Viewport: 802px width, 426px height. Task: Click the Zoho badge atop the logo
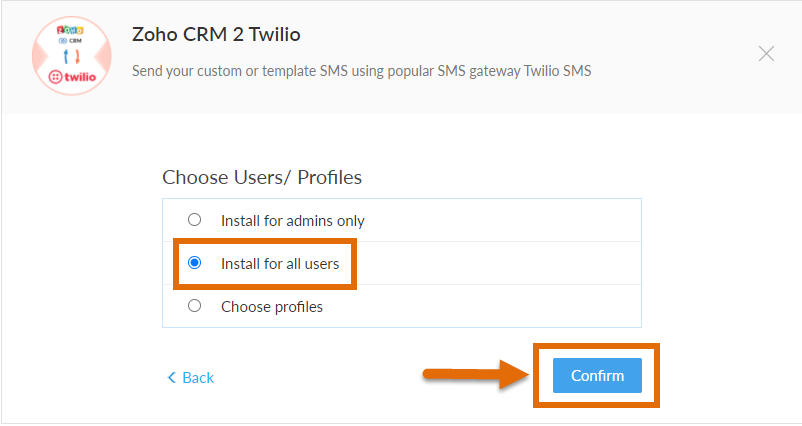[71, 30]
